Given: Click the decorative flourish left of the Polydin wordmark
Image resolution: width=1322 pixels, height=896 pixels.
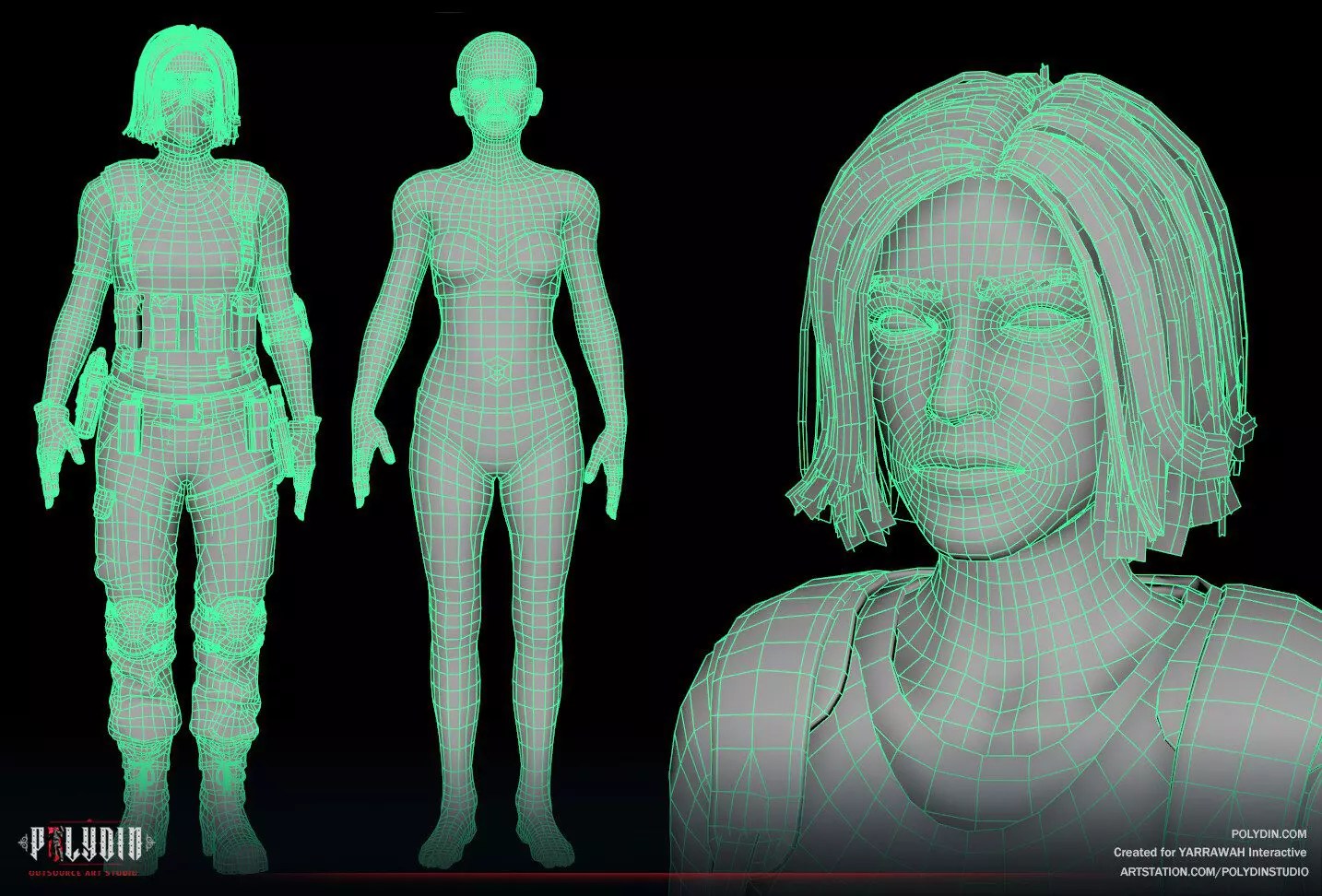Looking at the screenshot, I should [24, 842].
